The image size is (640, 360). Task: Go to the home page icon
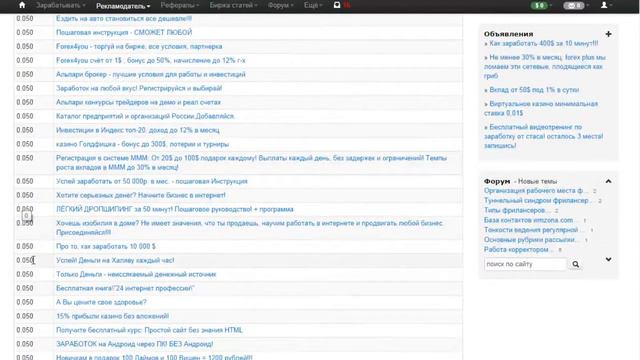[22, 5]
